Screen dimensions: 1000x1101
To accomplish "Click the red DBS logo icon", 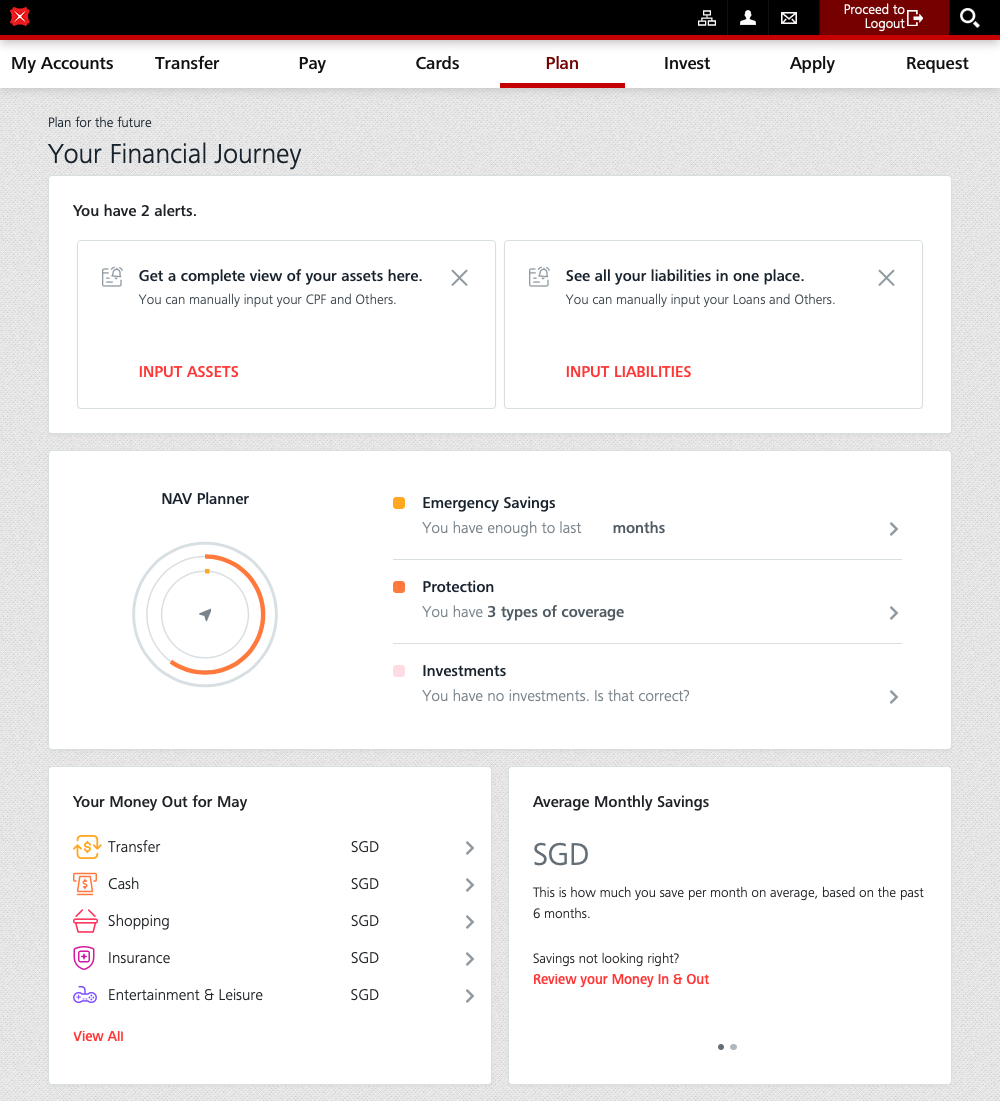I will pyautogui.click(x=20, y=16).
